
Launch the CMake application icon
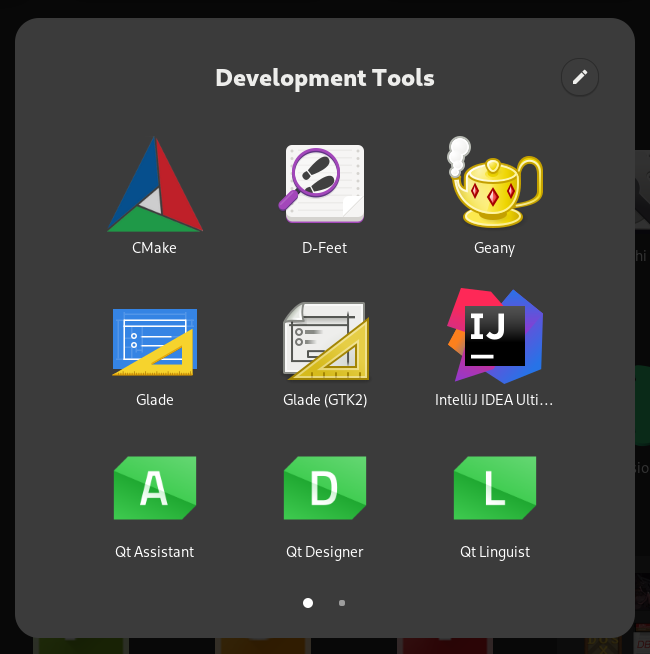pos(155,184)
